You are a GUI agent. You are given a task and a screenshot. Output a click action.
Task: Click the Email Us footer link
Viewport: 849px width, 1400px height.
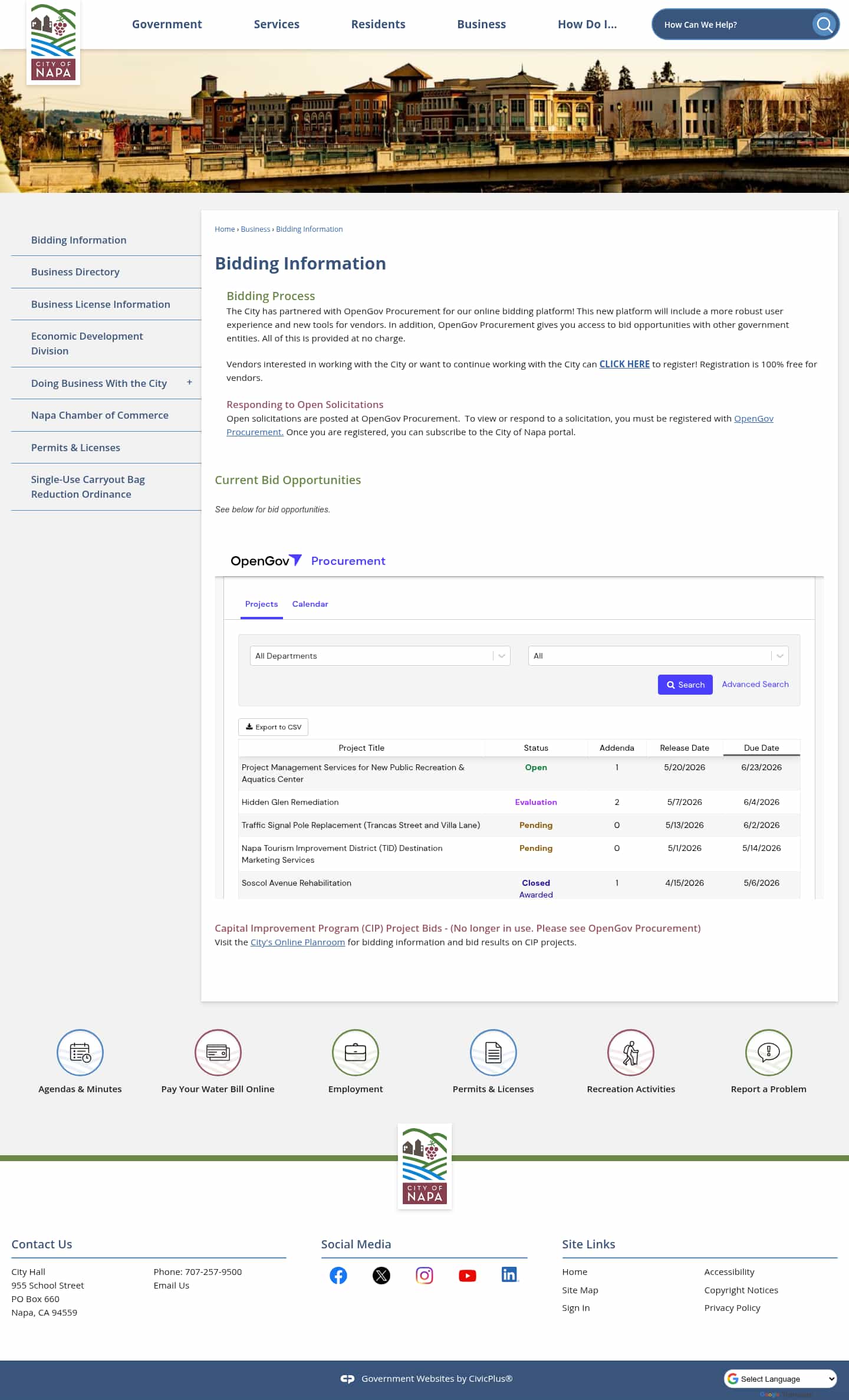(172, 1285)
